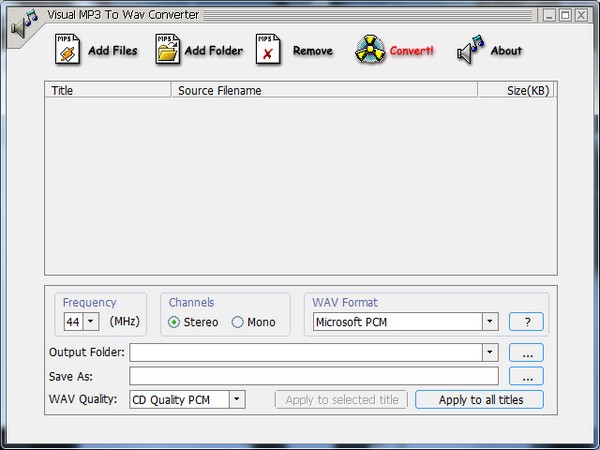Click the Size(KB) column header
This screenshot has height=450, width=600.
pos(530,90)
